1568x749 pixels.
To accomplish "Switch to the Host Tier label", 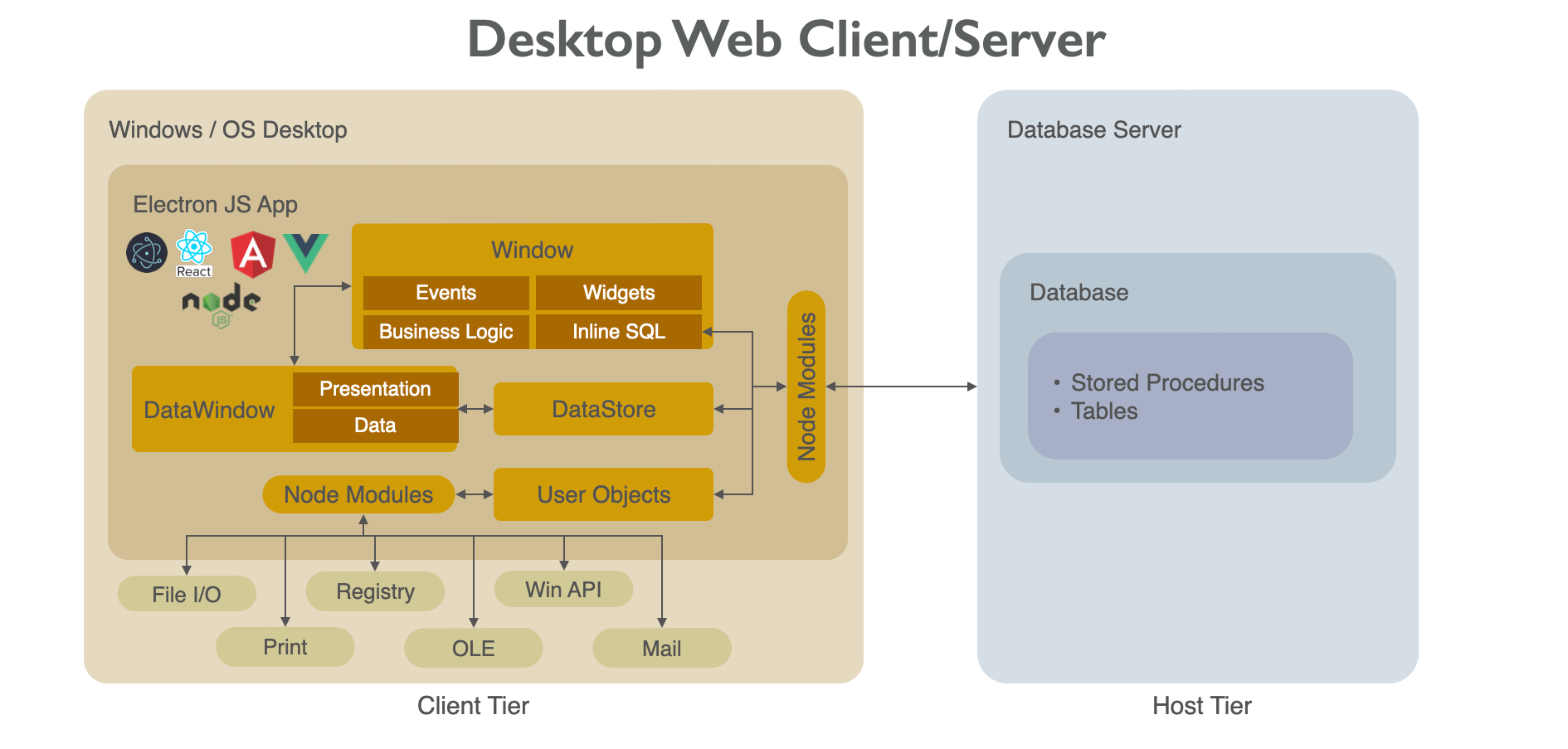I will (x=1200, y=705).
